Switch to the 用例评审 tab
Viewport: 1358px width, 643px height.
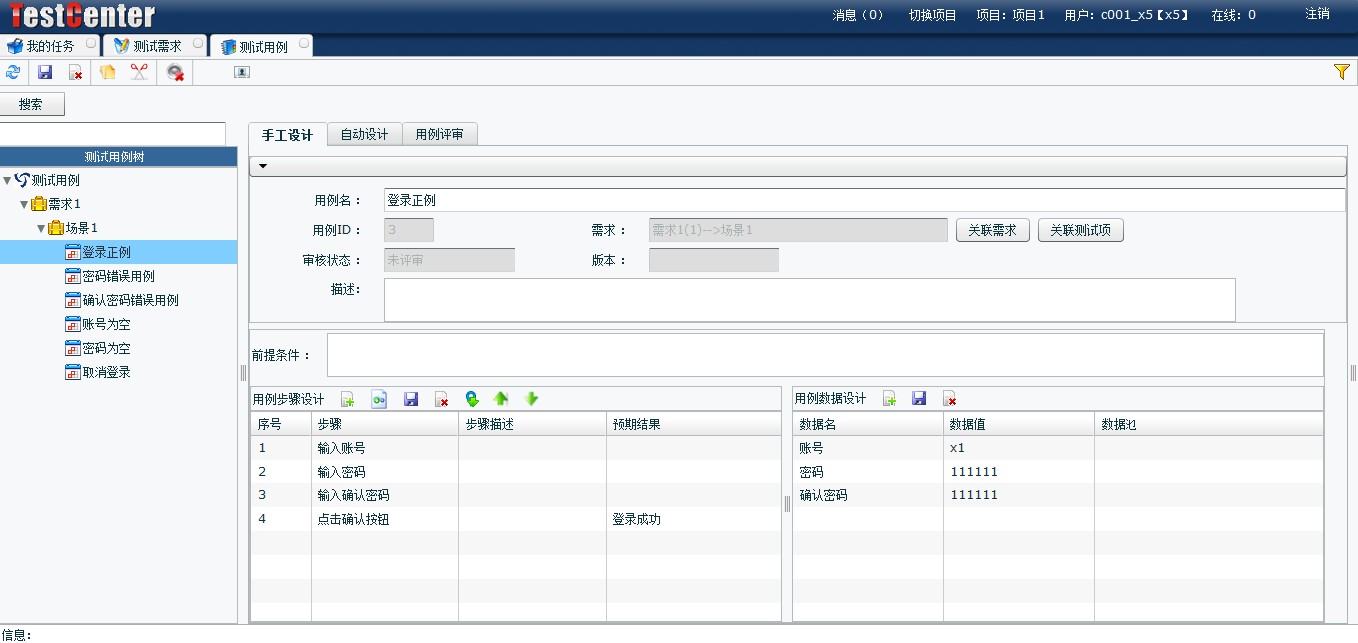click(x=439, y=134)
